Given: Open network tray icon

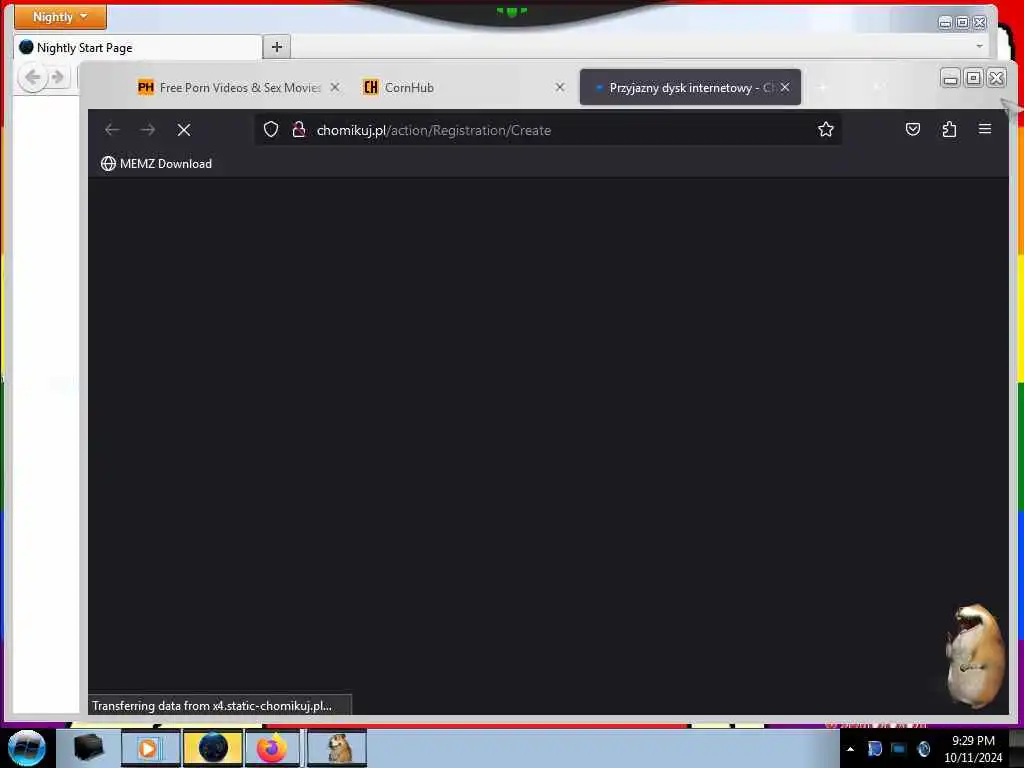Looking at the screenshot, I should pyautogui.click(x=899, y=749).
